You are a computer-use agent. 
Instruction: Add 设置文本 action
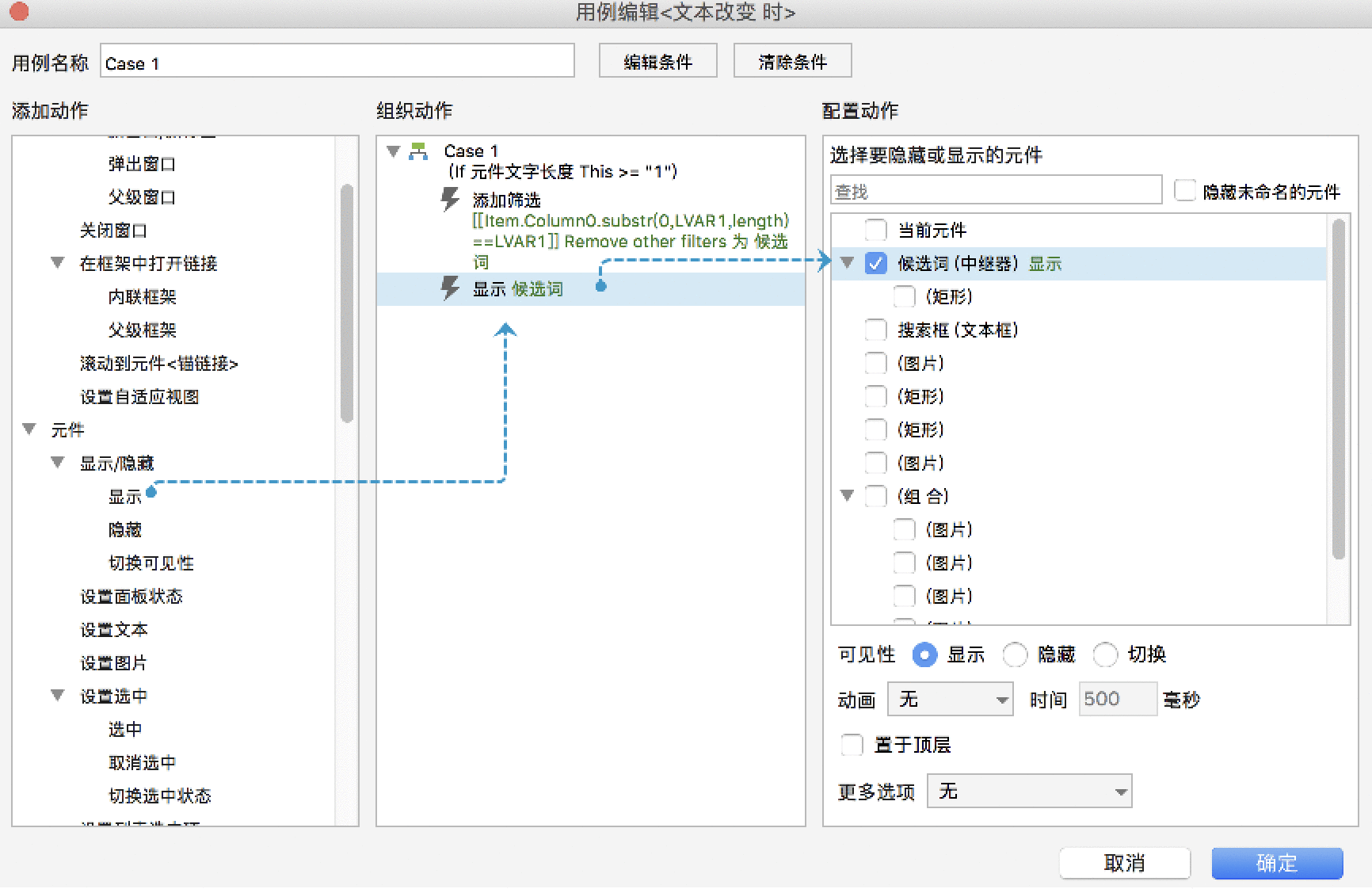coord(113,630)
